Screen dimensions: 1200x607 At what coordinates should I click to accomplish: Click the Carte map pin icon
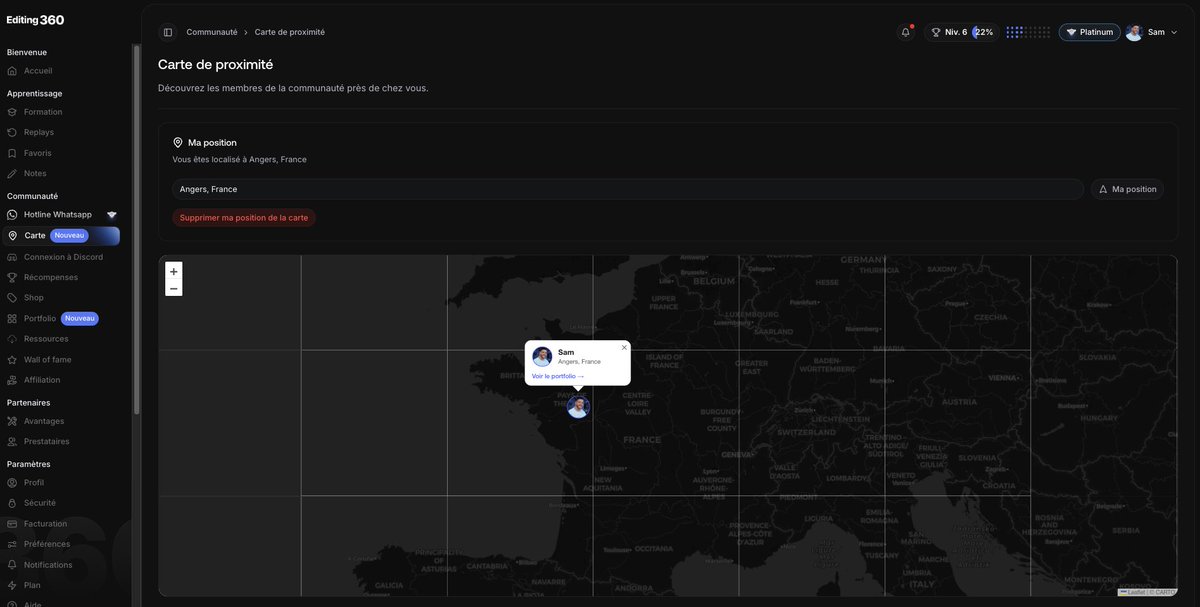[12, 236]
